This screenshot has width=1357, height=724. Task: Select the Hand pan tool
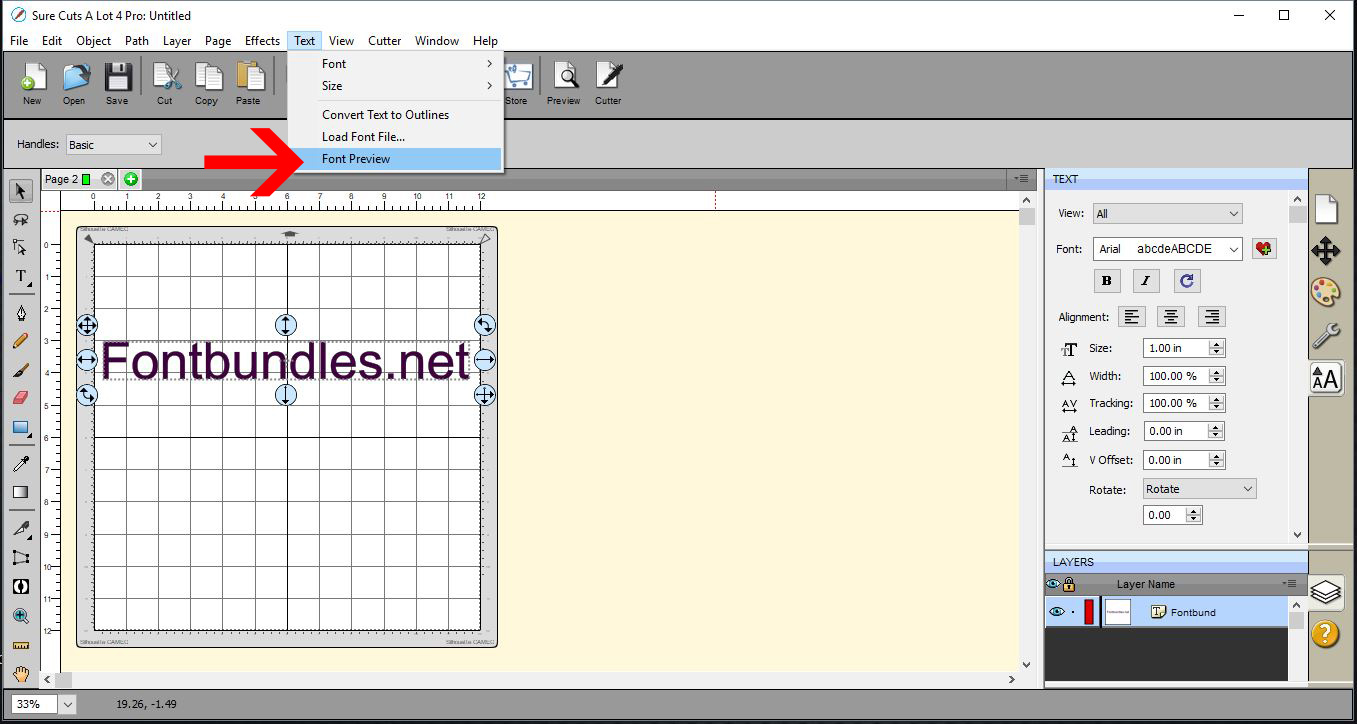click(x=20, y=674)
